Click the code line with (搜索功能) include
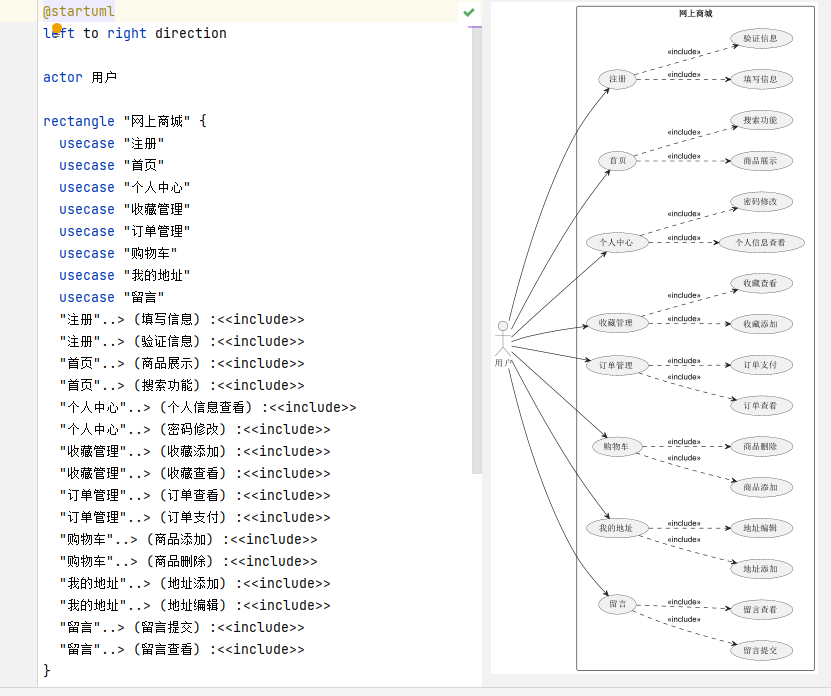The height and width of the screenshot is (696, 831). tap(182, 385)
